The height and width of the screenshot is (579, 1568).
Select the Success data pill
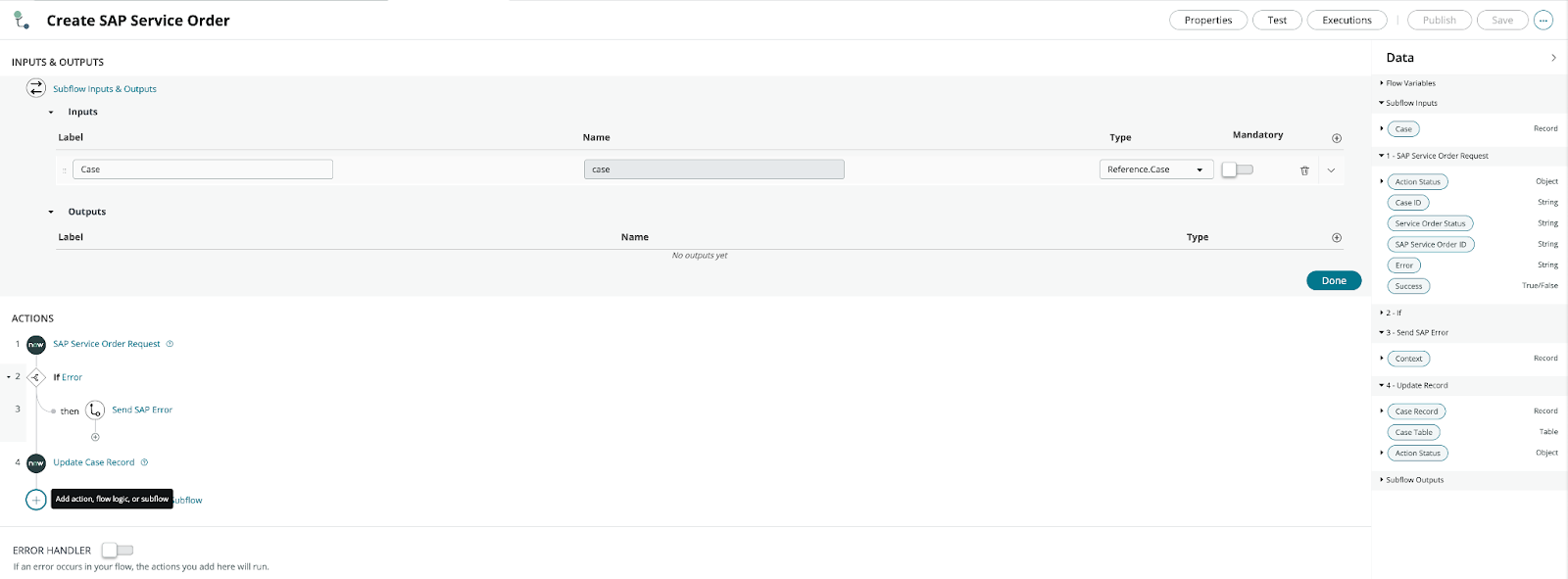pyautogui.click(x=1408, y=286)
